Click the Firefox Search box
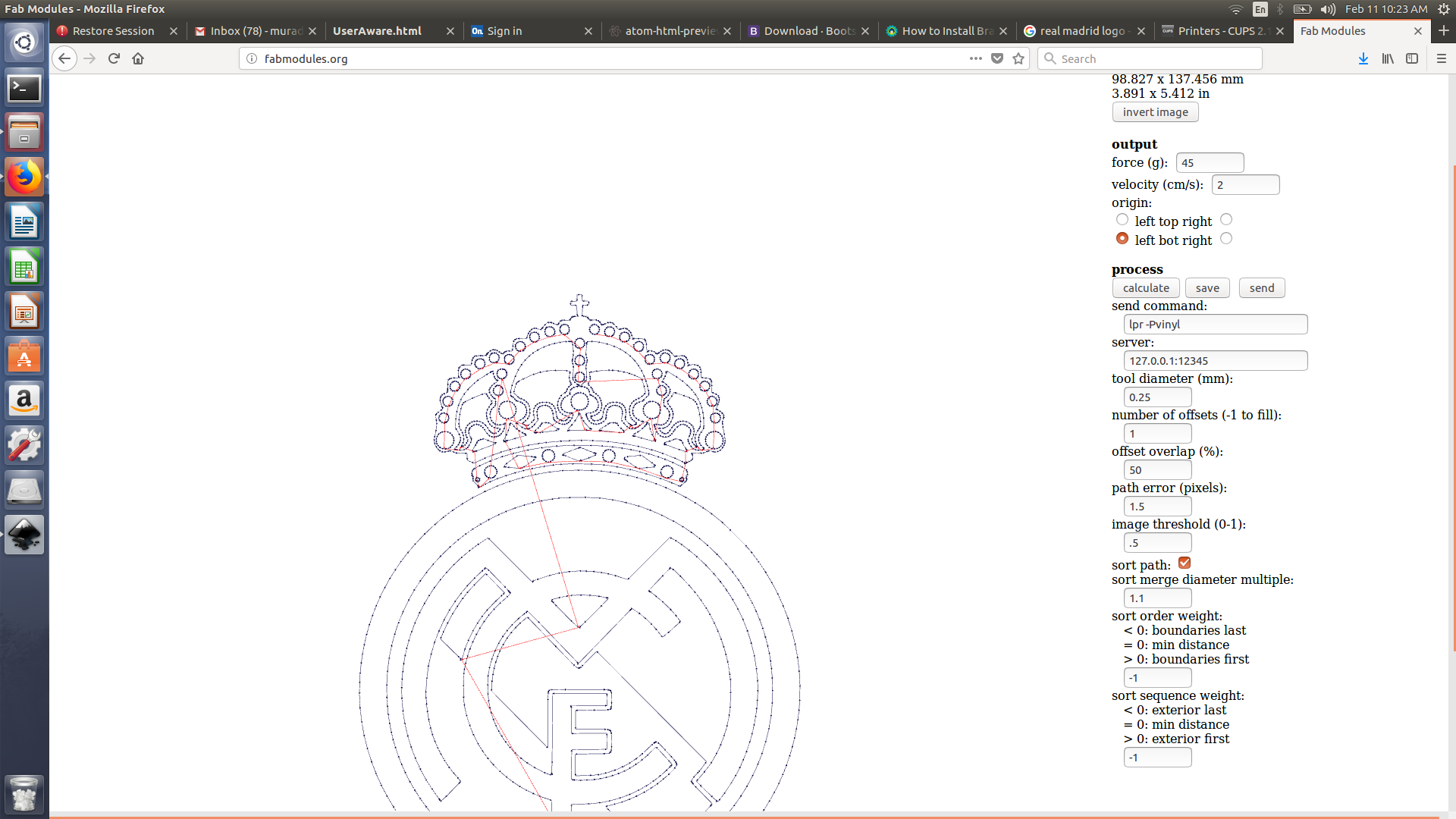1456x819 pixels. 1150,58
